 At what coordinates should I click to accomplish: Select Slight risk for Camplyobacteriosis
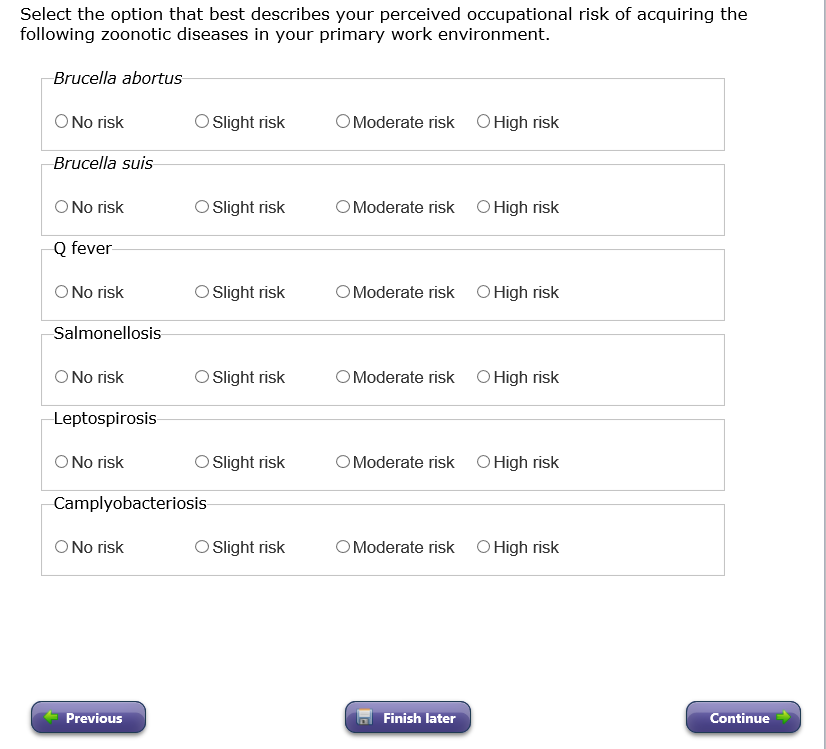(203, 547)
